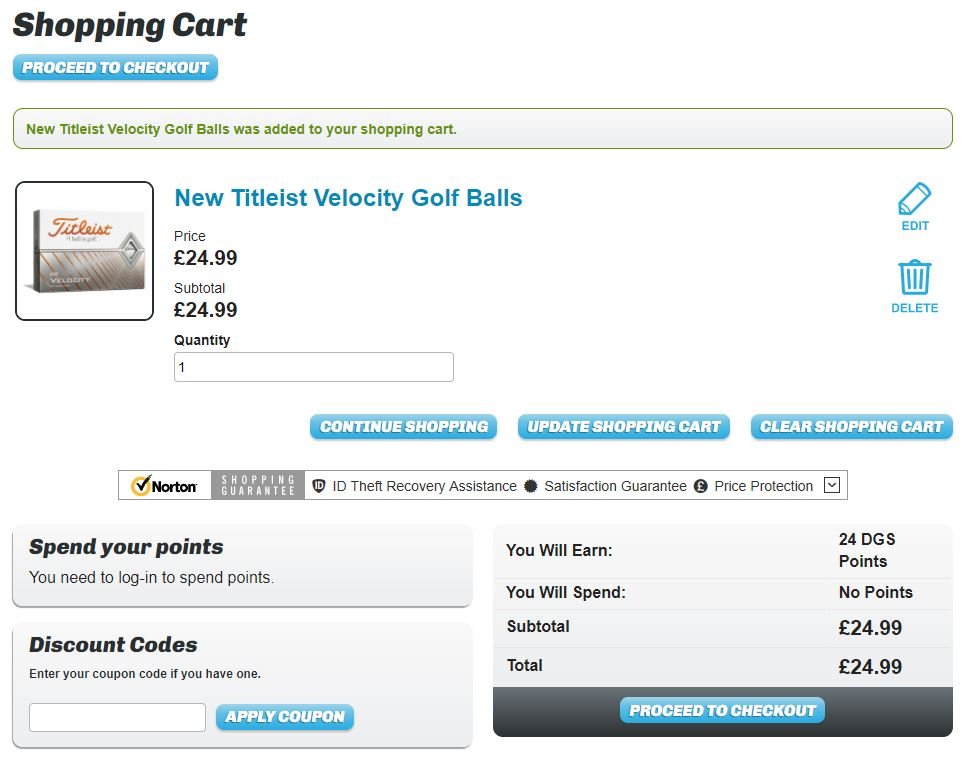Image resolution: width=966 pixels, height=762 pixels.
Task: Click Update Shopping Cart
Action: click(623, 426)
